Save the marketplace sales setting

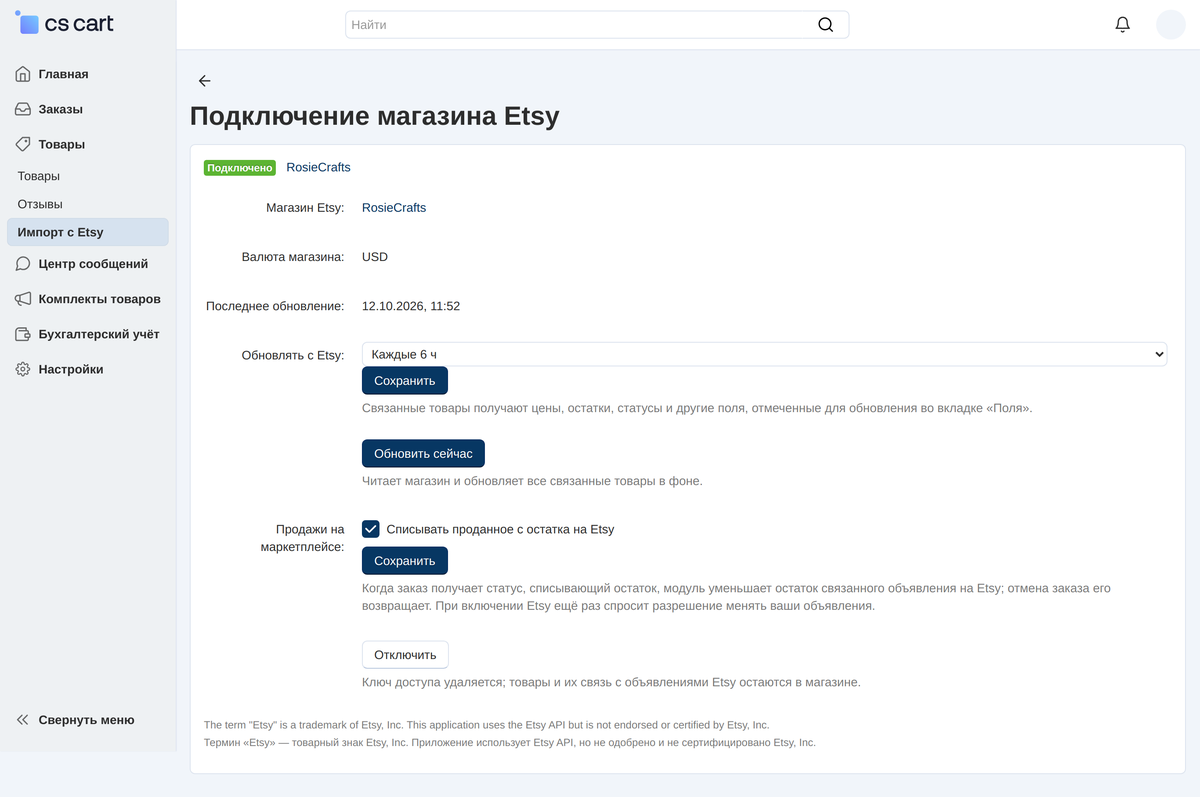pyautogui.click(x=405, y=561)
